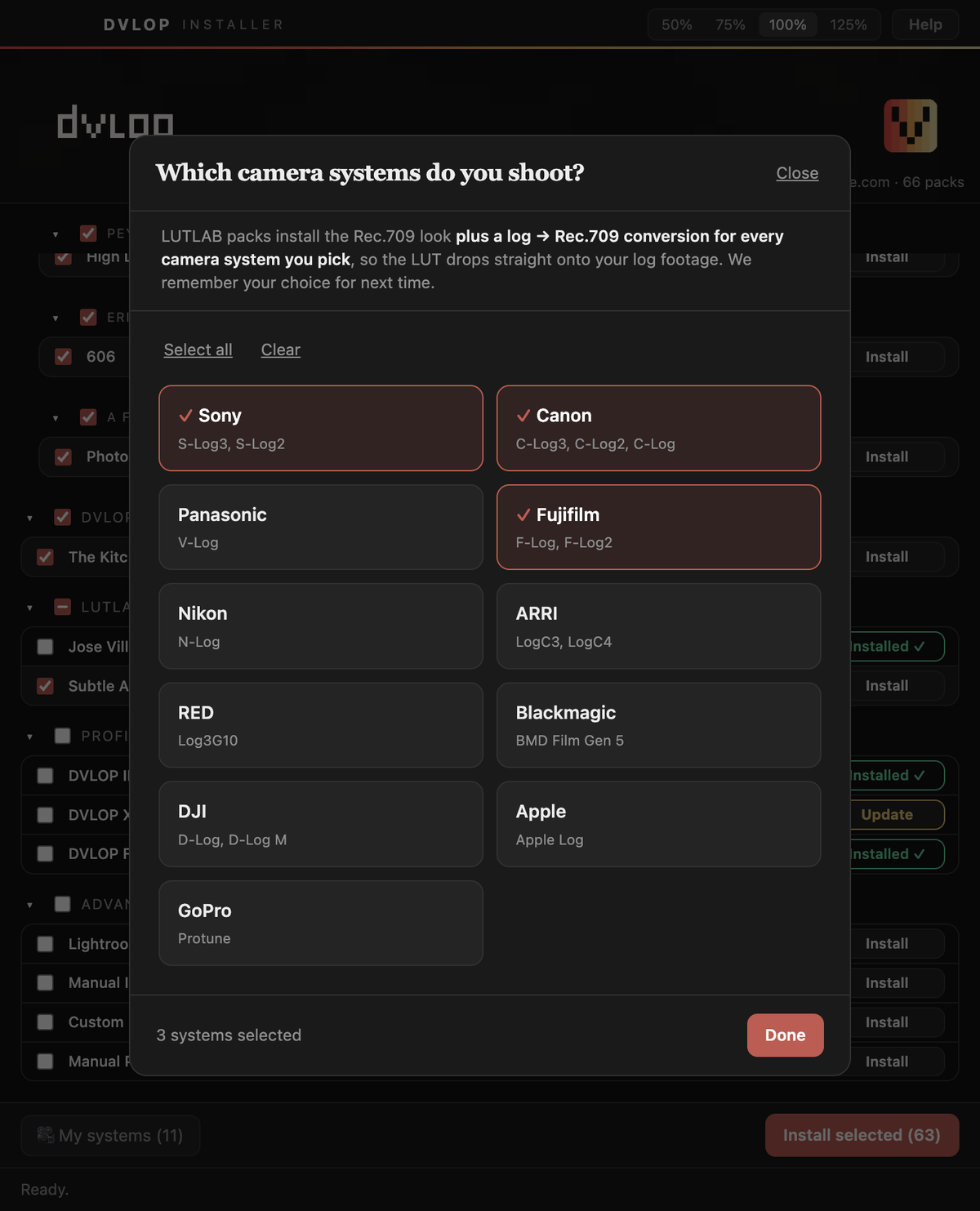Set zoom level to 125%
Image resolution: width=980 pixels, height=1211 pixels.
tap(849, 24)
